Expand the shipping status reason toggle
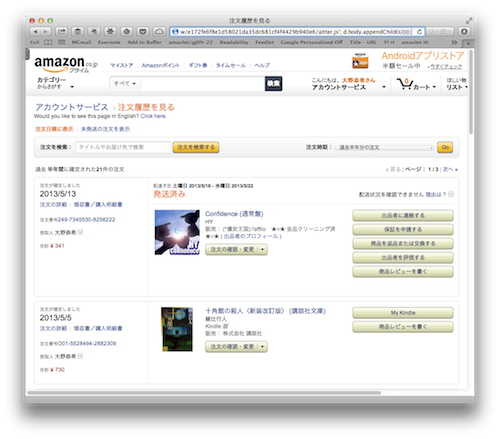This screenshot has width=500, height=439. (451, 194)
